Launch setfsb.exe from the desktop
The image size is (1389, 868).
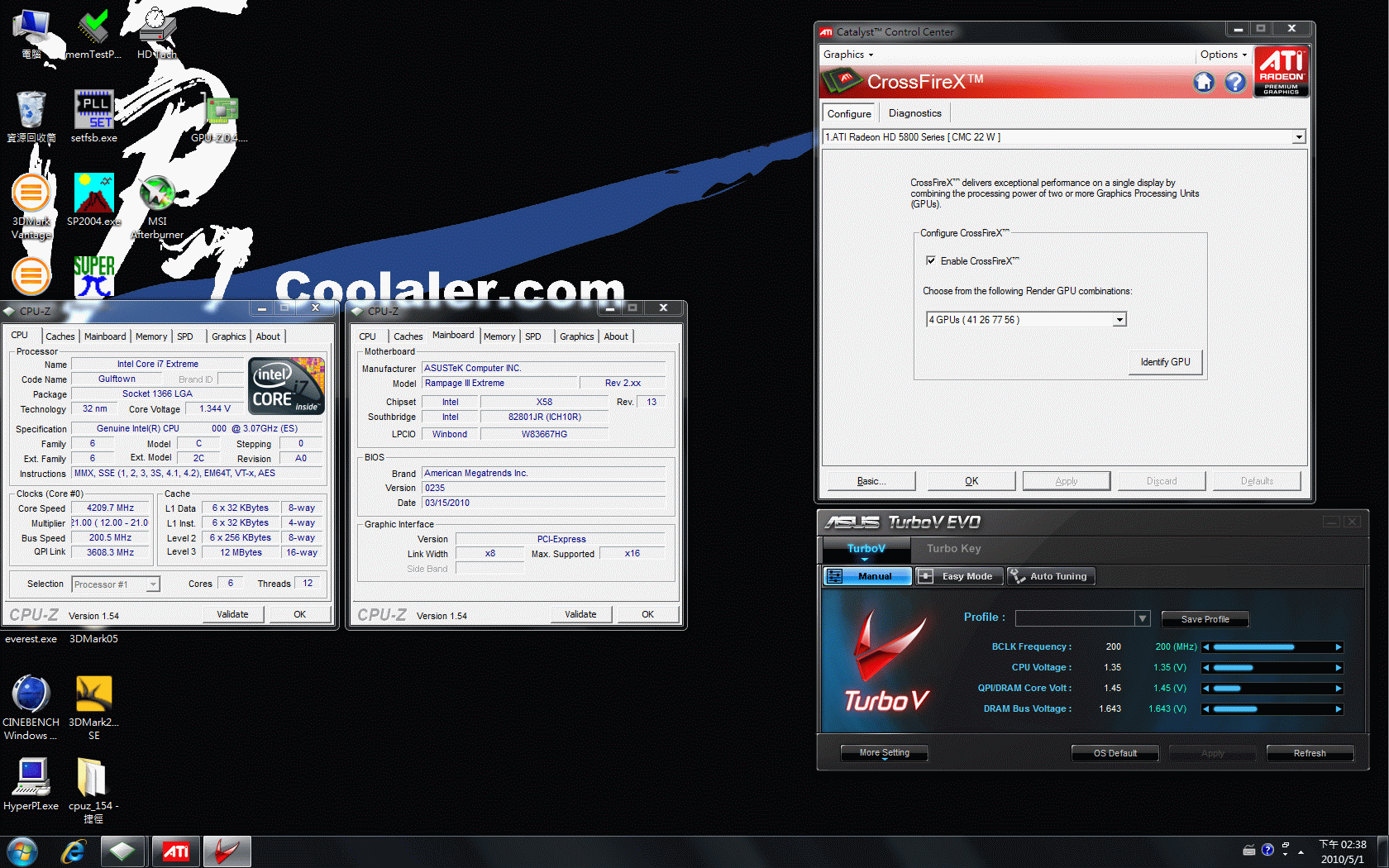coord(93,117)
